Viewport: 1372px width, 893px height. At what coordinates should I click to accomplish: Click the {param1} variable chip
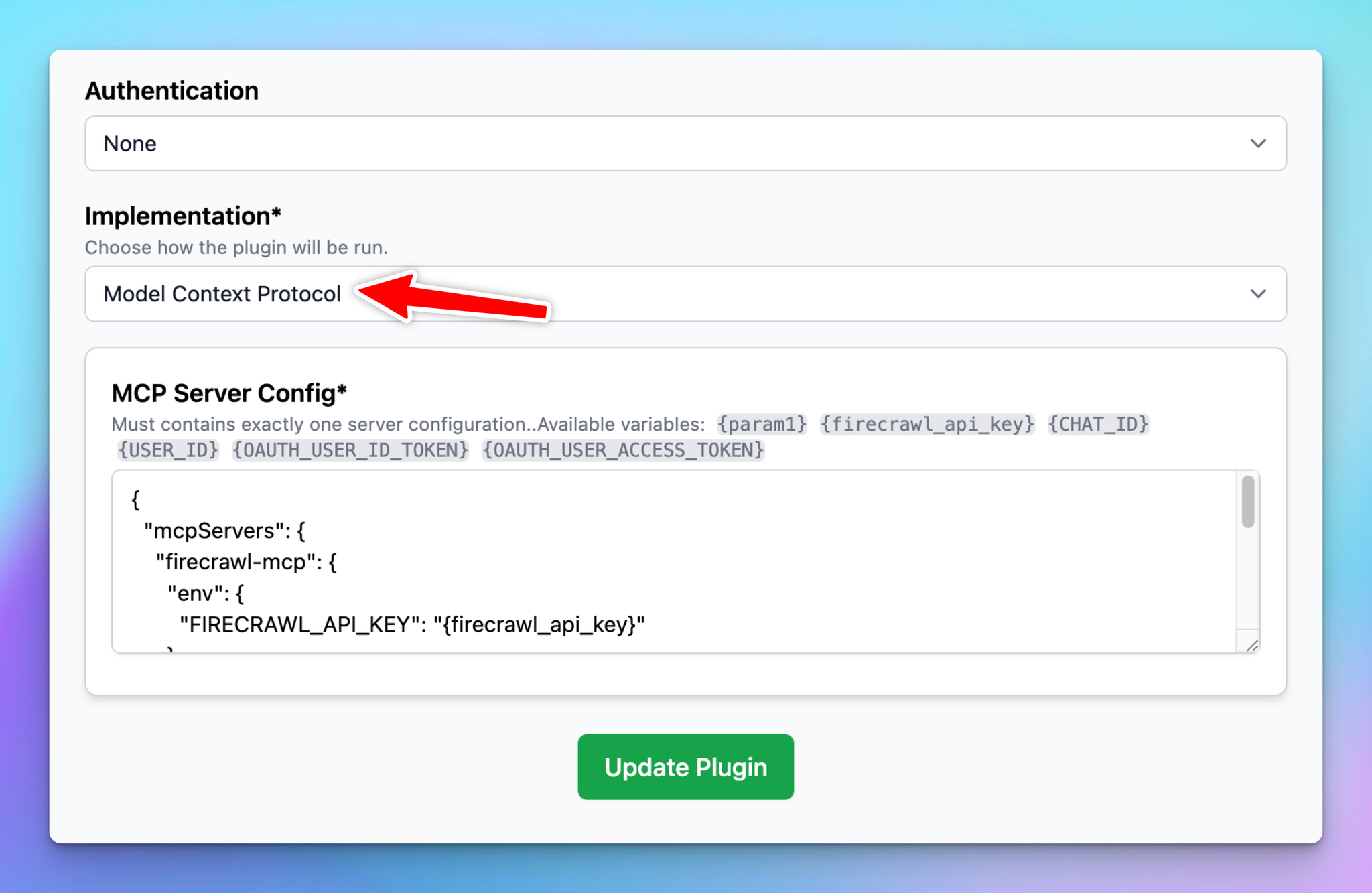point(762,423)
